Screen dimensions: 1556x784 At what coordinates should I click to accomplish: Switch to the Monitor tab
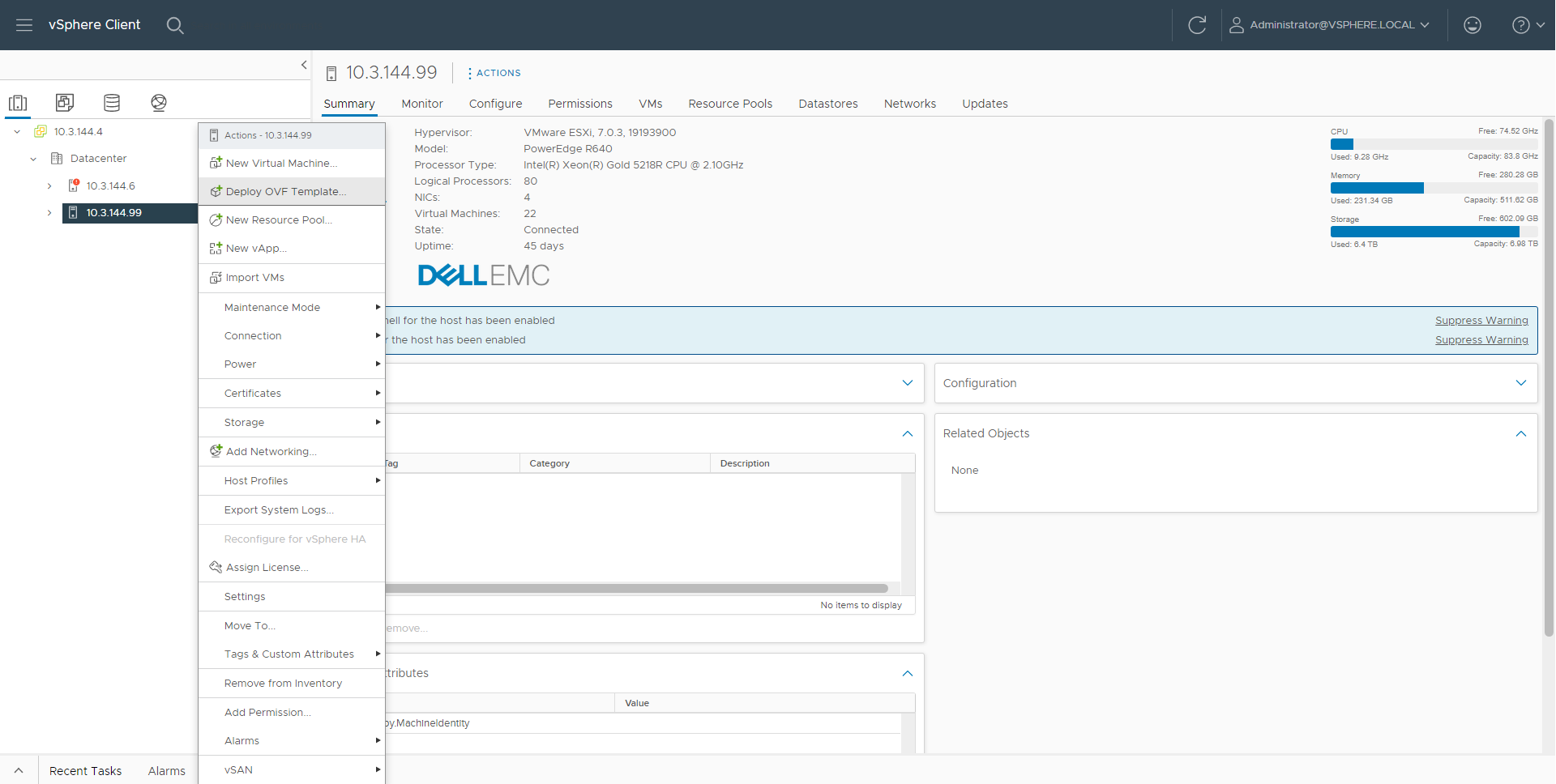click(421, 104)
